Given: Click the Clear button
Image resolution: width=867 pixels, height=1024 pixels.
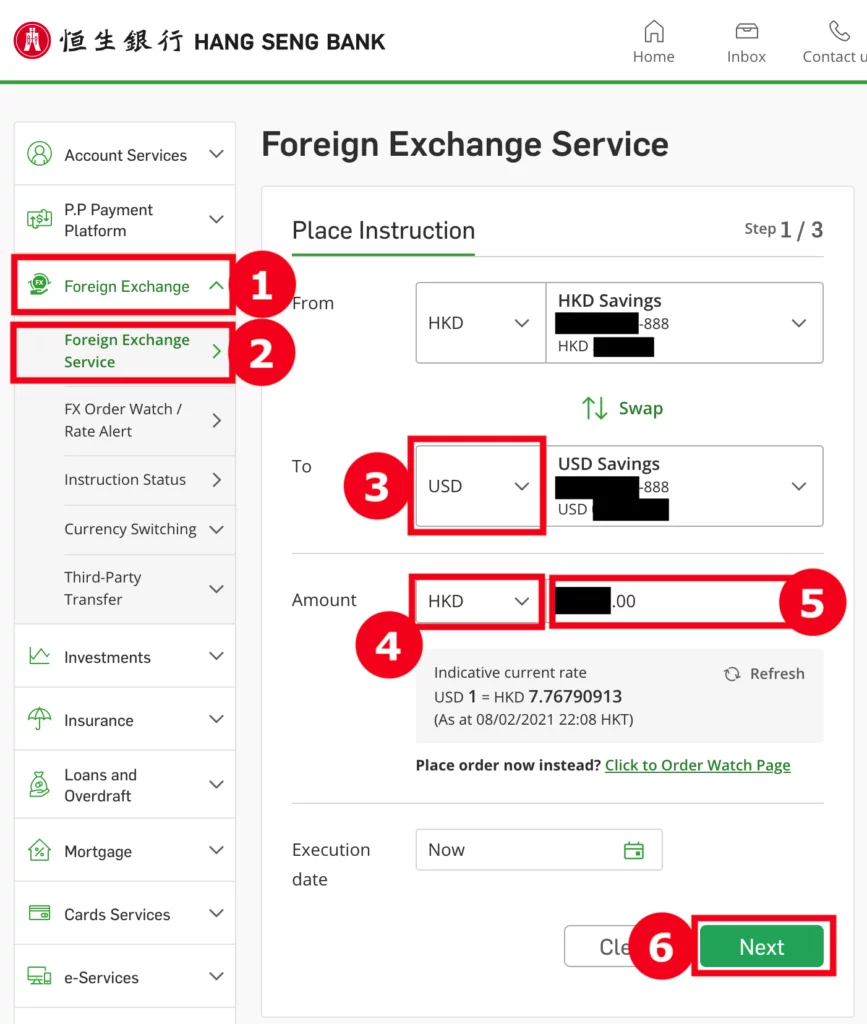Looking at the screenshot, I should click(601, 946).
